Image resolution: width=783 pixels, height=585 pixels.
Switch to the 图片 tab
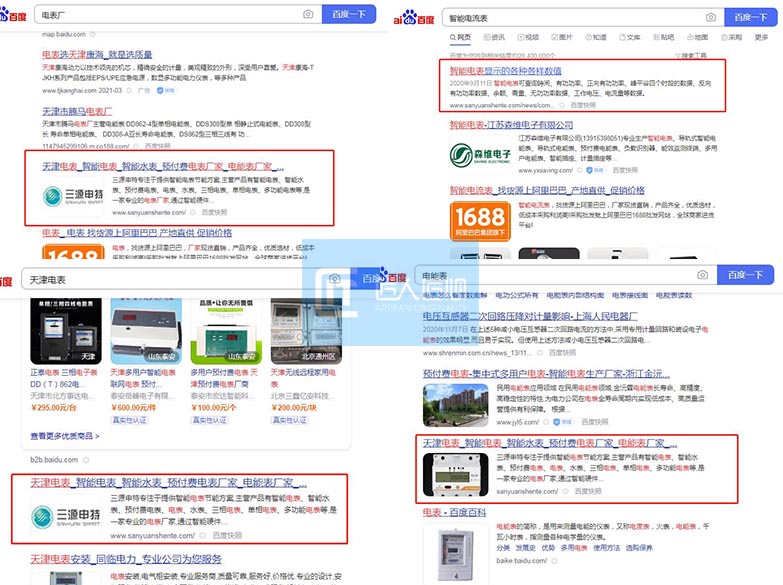click(x=562, y=37)
